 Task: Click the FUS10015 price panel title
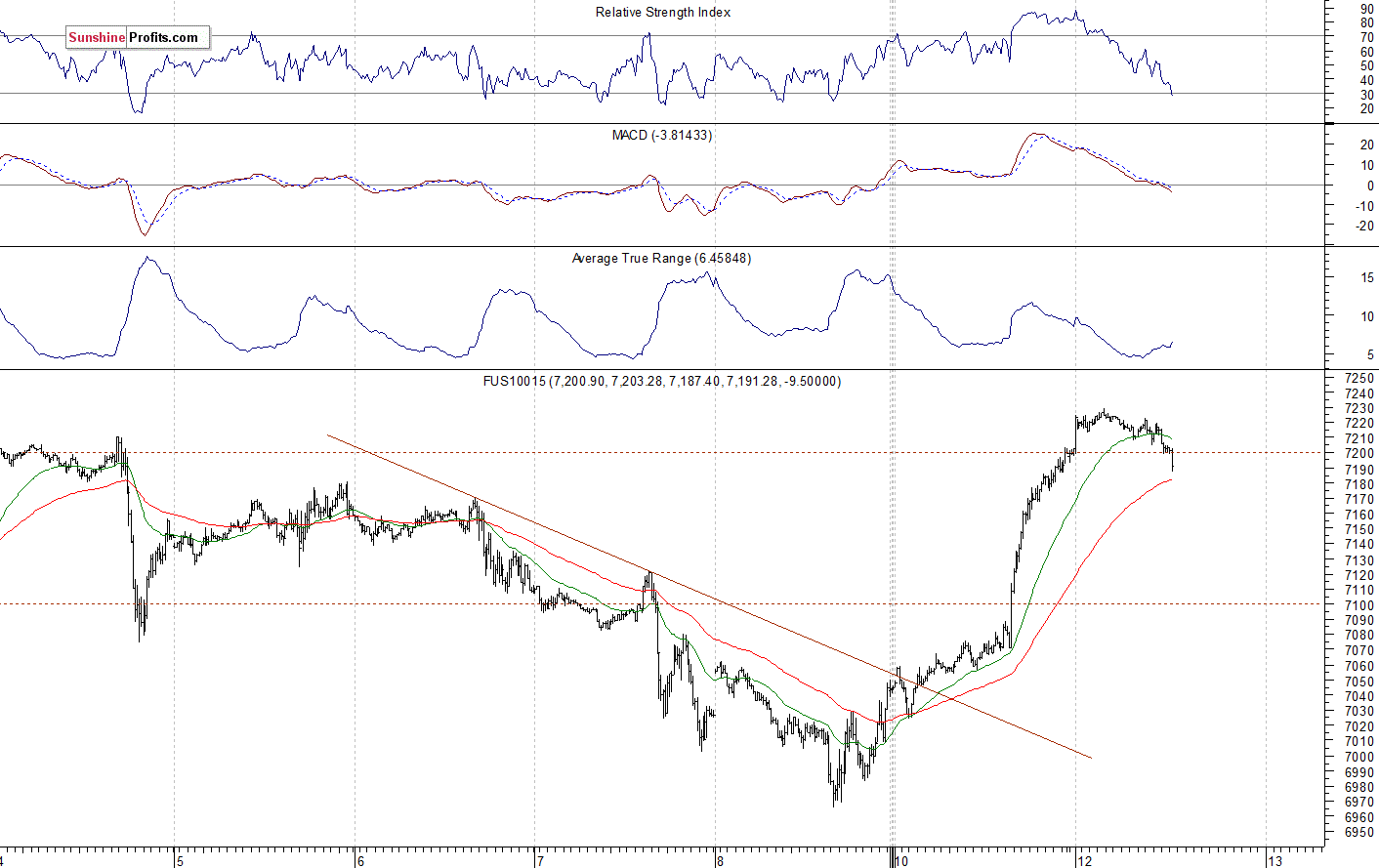pos(662,382)
